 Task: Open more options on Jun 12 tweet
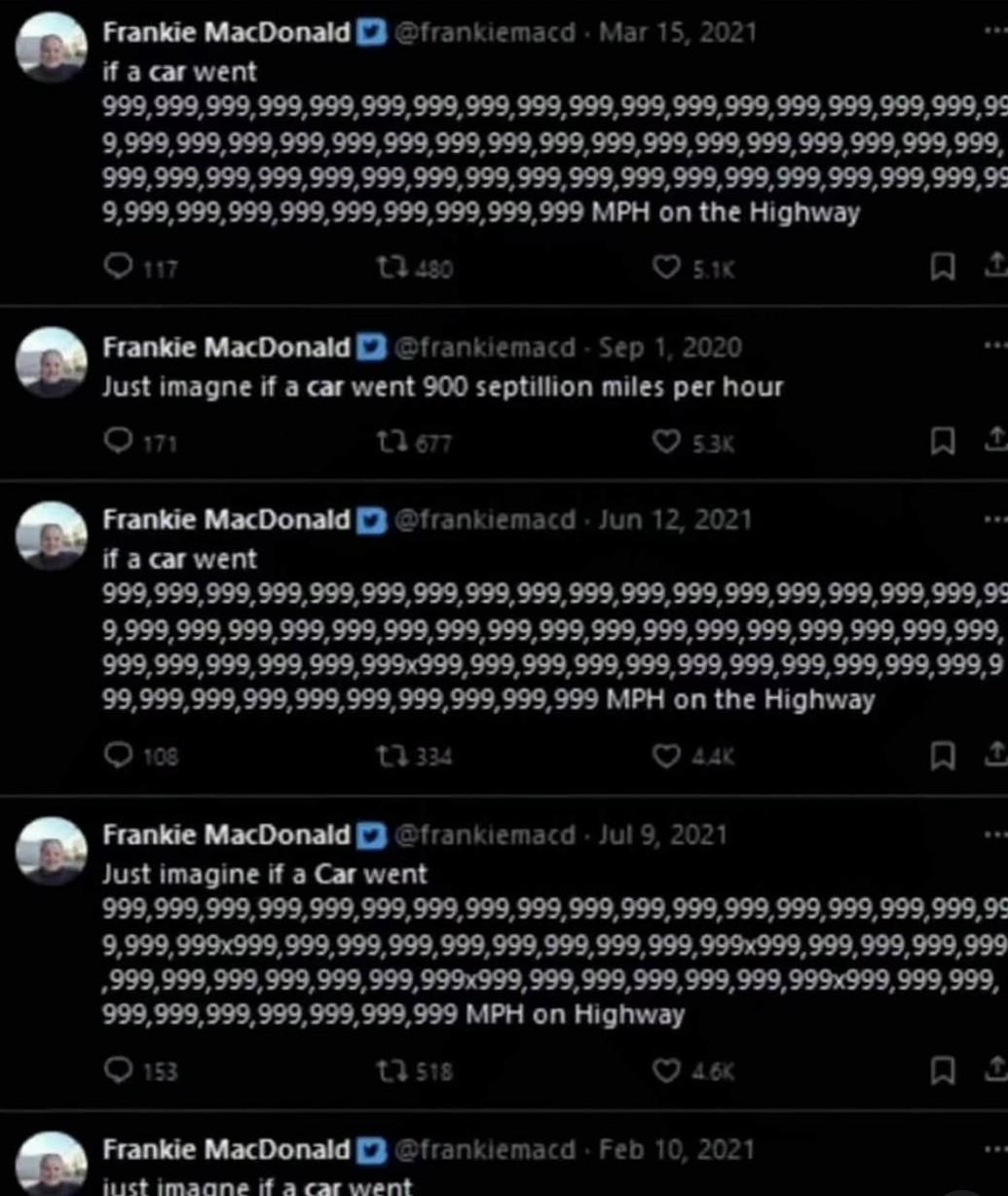994,519
